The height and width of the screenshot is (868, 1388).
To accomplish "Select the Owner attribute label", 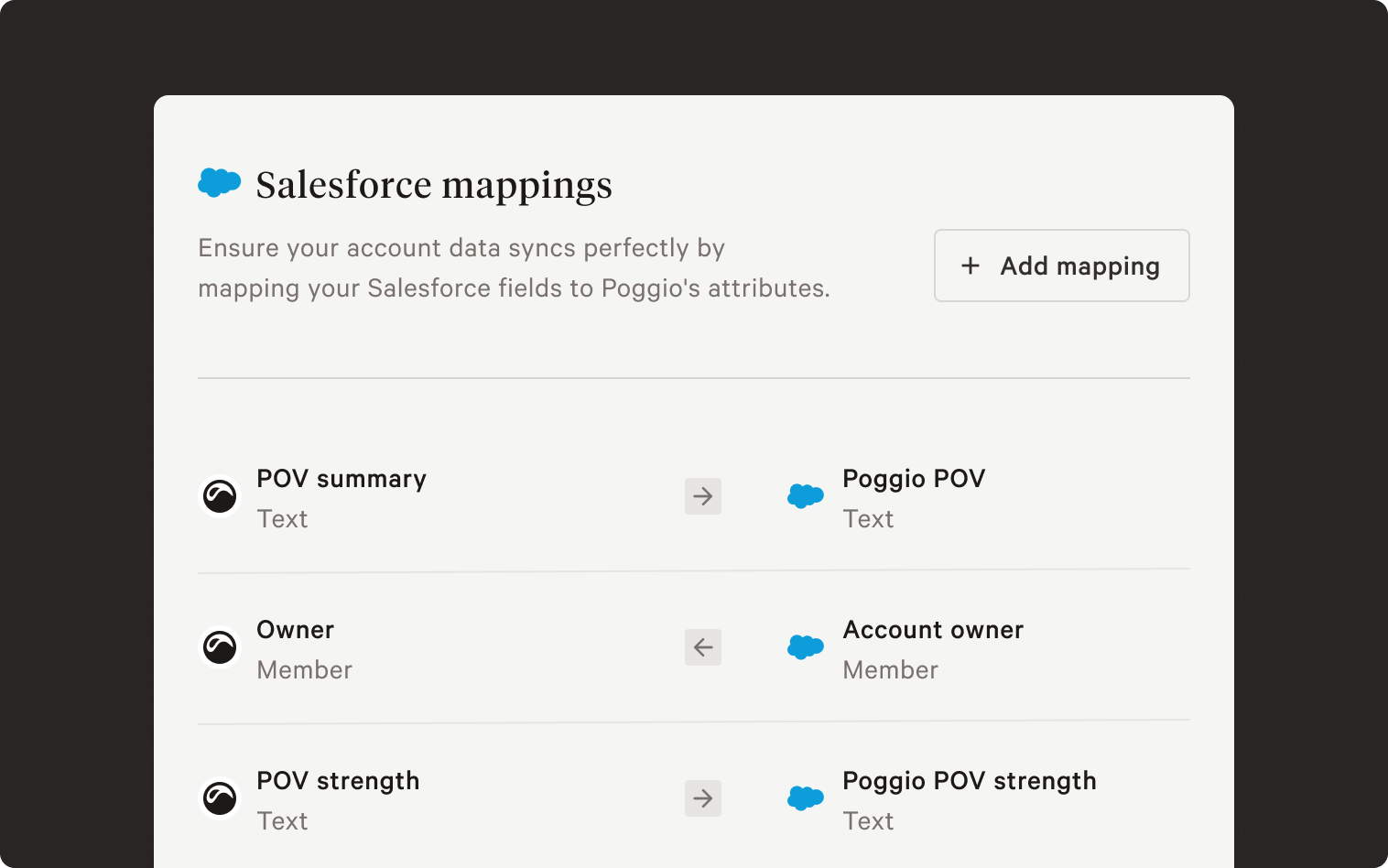I will [x=296, y=630].
